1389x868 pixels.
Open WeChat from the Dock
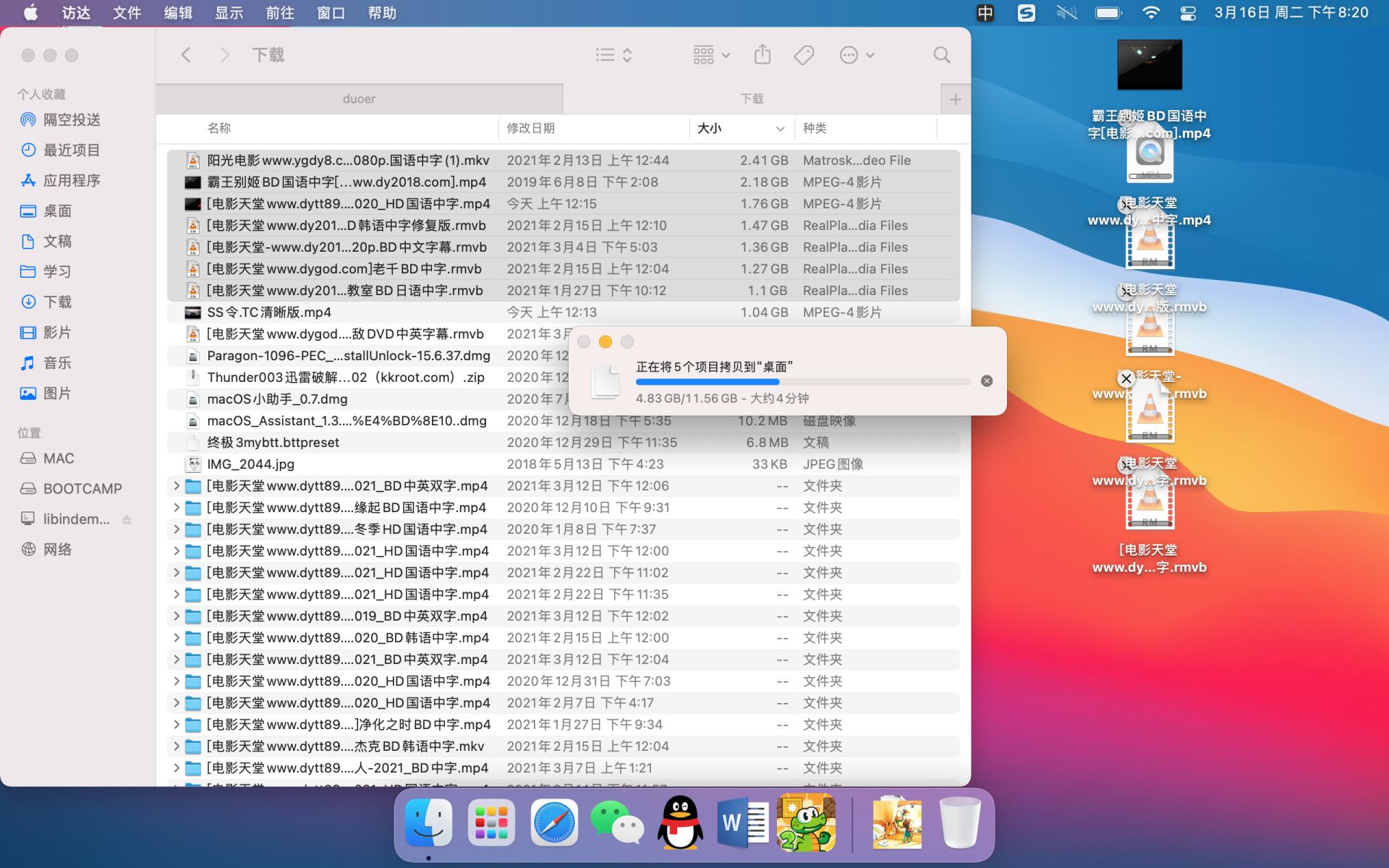(x=619, y=822)
